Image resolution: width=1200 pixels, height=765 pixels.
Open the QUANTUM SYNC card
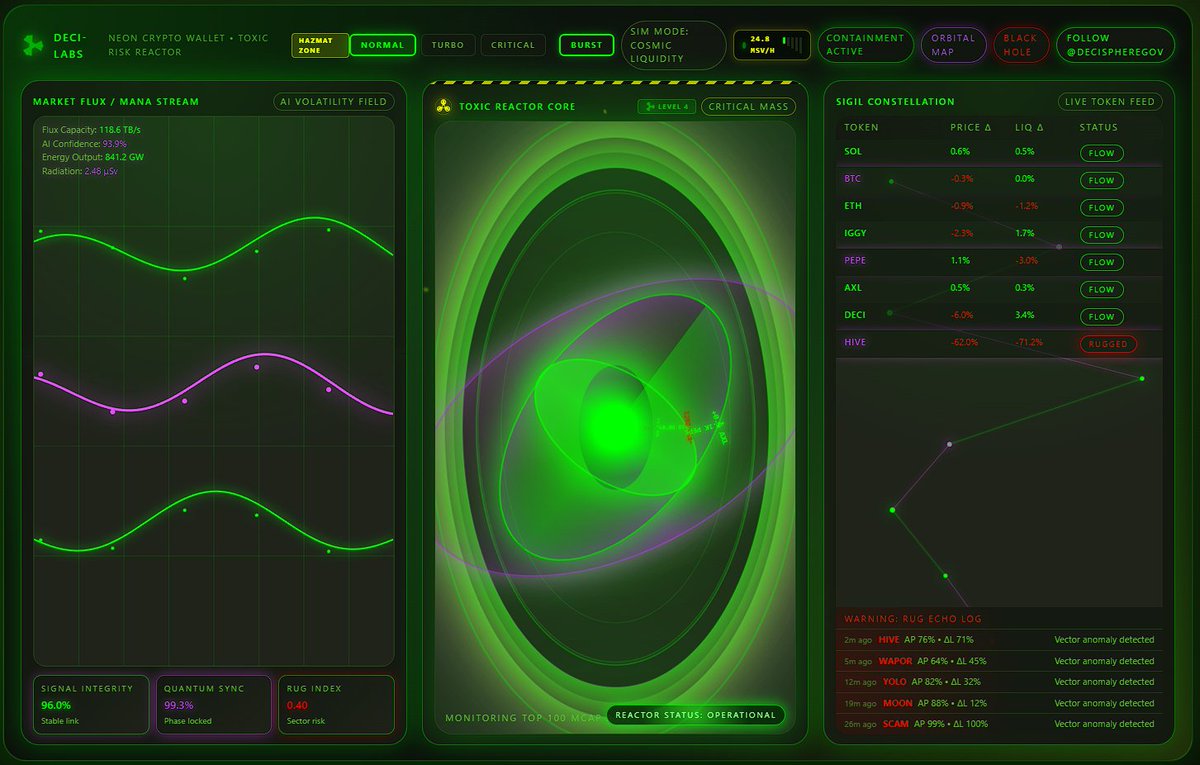point(214,705)
